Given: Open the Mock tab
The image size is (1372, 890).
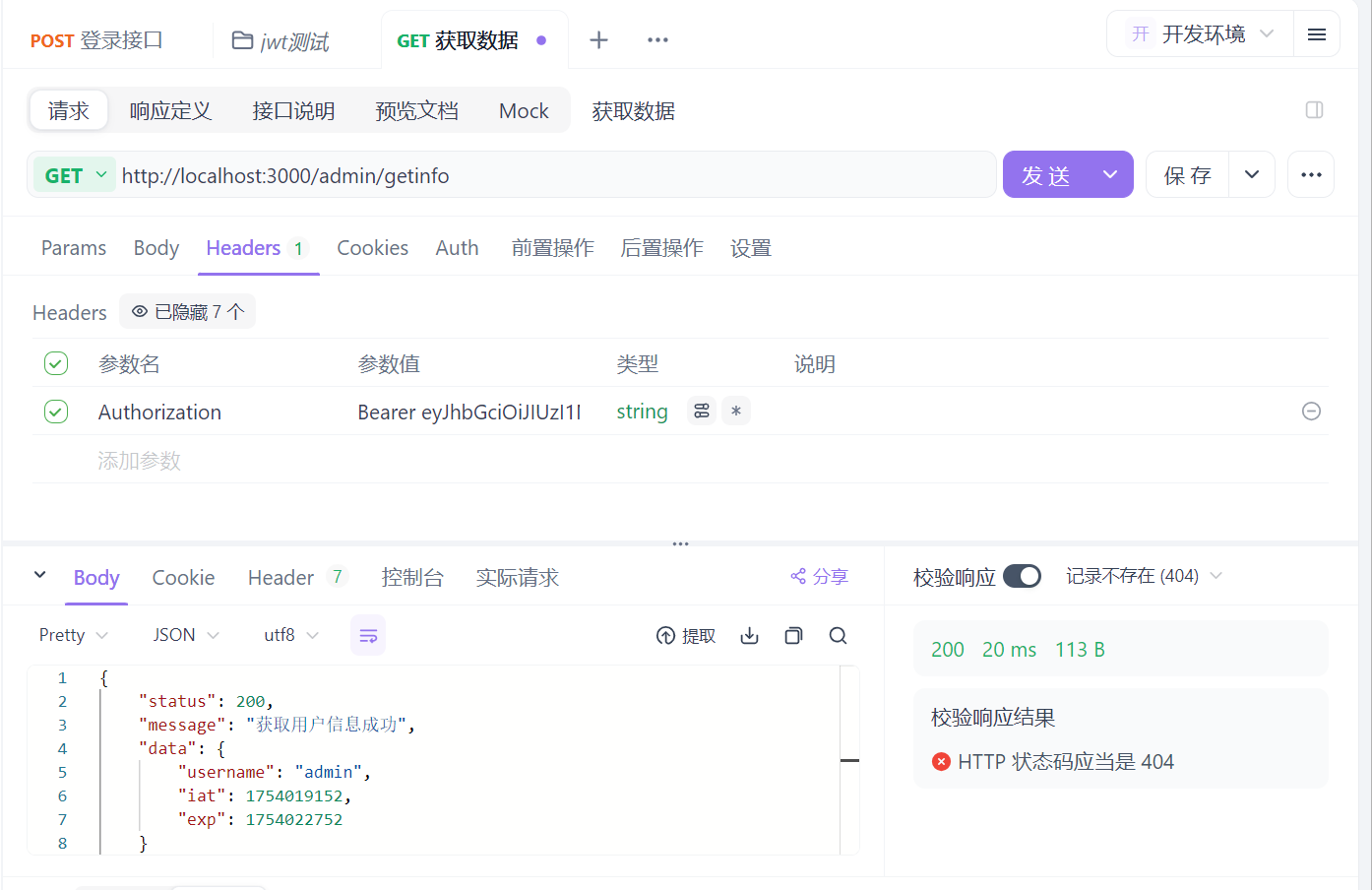Looking at the screenshot, I should pyautogui.click(x=524, y=110).
